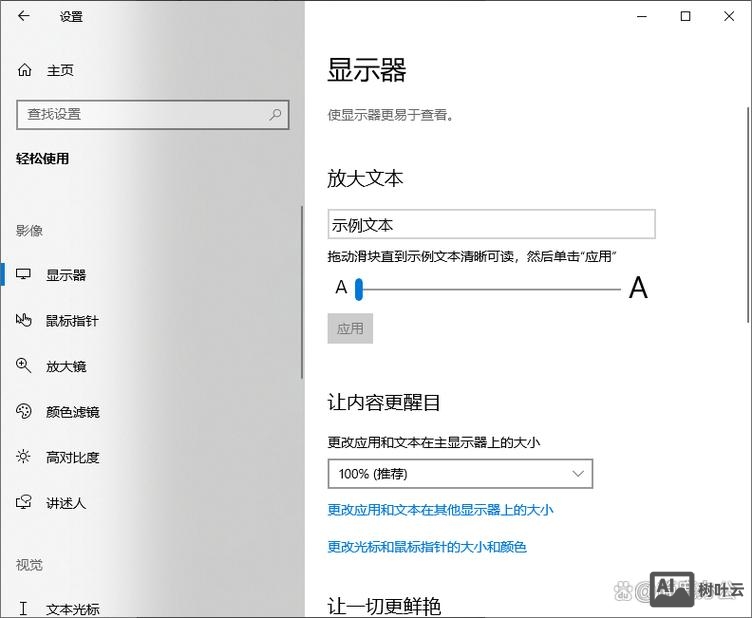The image size is (752, 618).
Task: Click the search magnifier in 查找设置 box
Action: point(275,115)
